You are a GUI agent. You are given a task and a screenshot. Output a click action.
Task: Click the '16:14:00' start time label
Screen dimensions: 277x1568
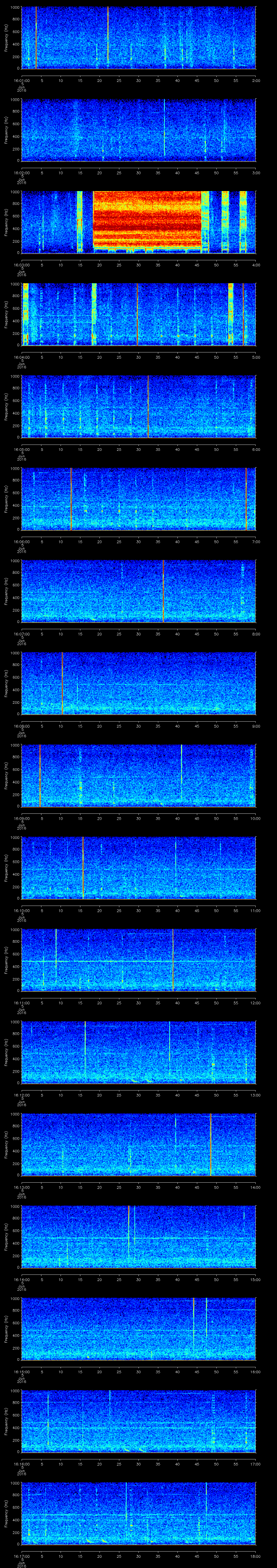coord(21,1279)
